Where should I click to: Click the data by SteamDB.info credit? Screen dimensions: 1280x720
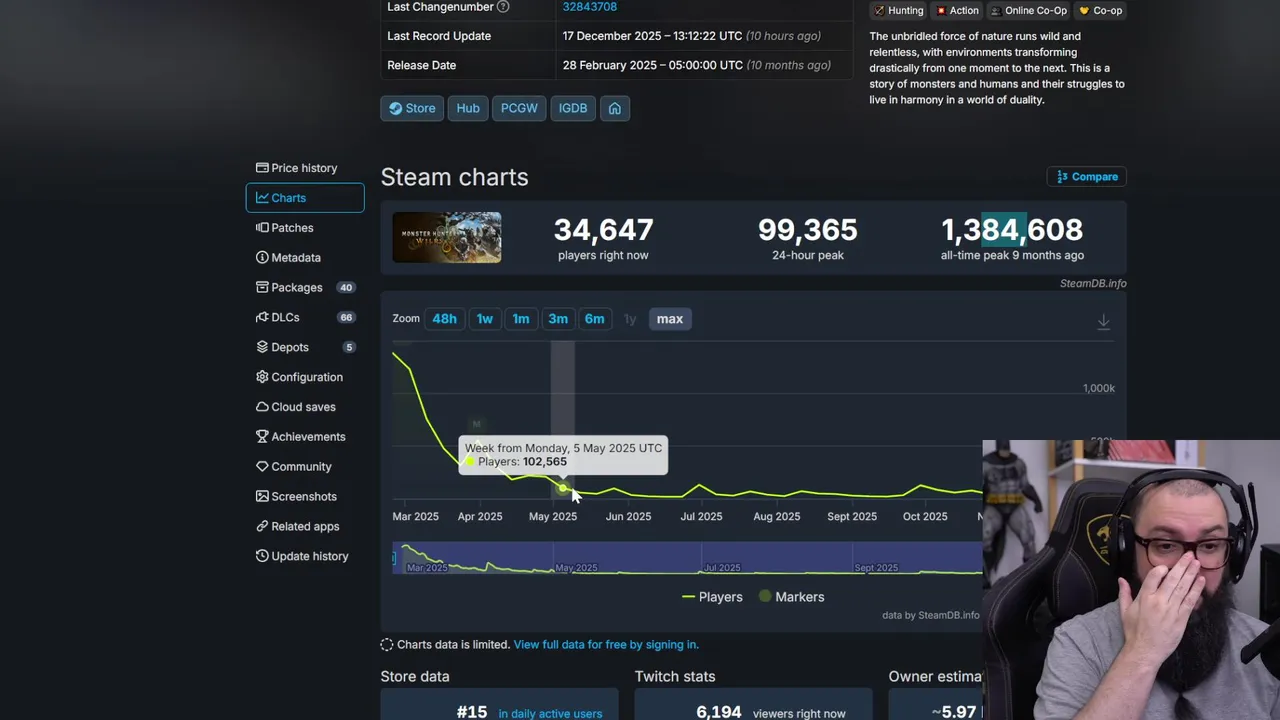coord(931,615)
